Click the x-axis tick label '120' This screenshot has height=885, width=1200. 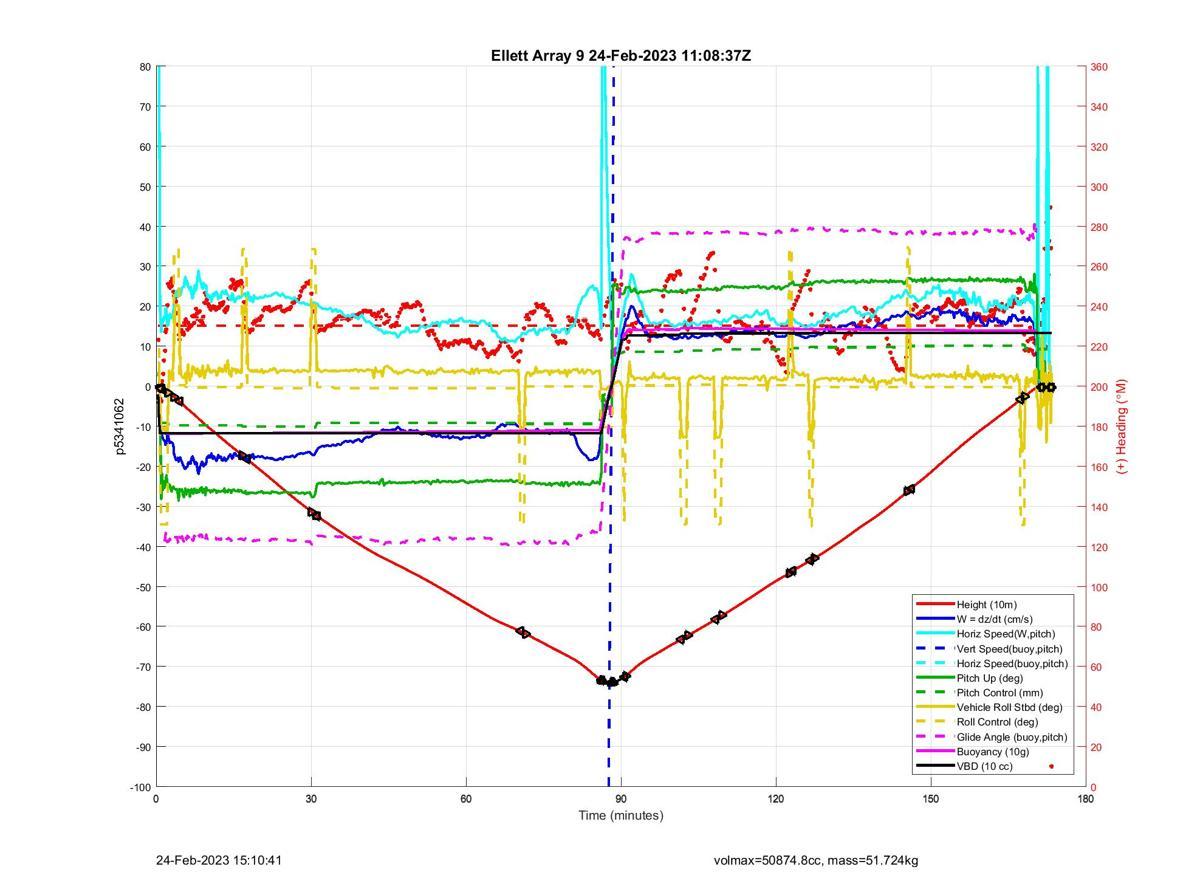pyautogui.click(x=776, y=799)
